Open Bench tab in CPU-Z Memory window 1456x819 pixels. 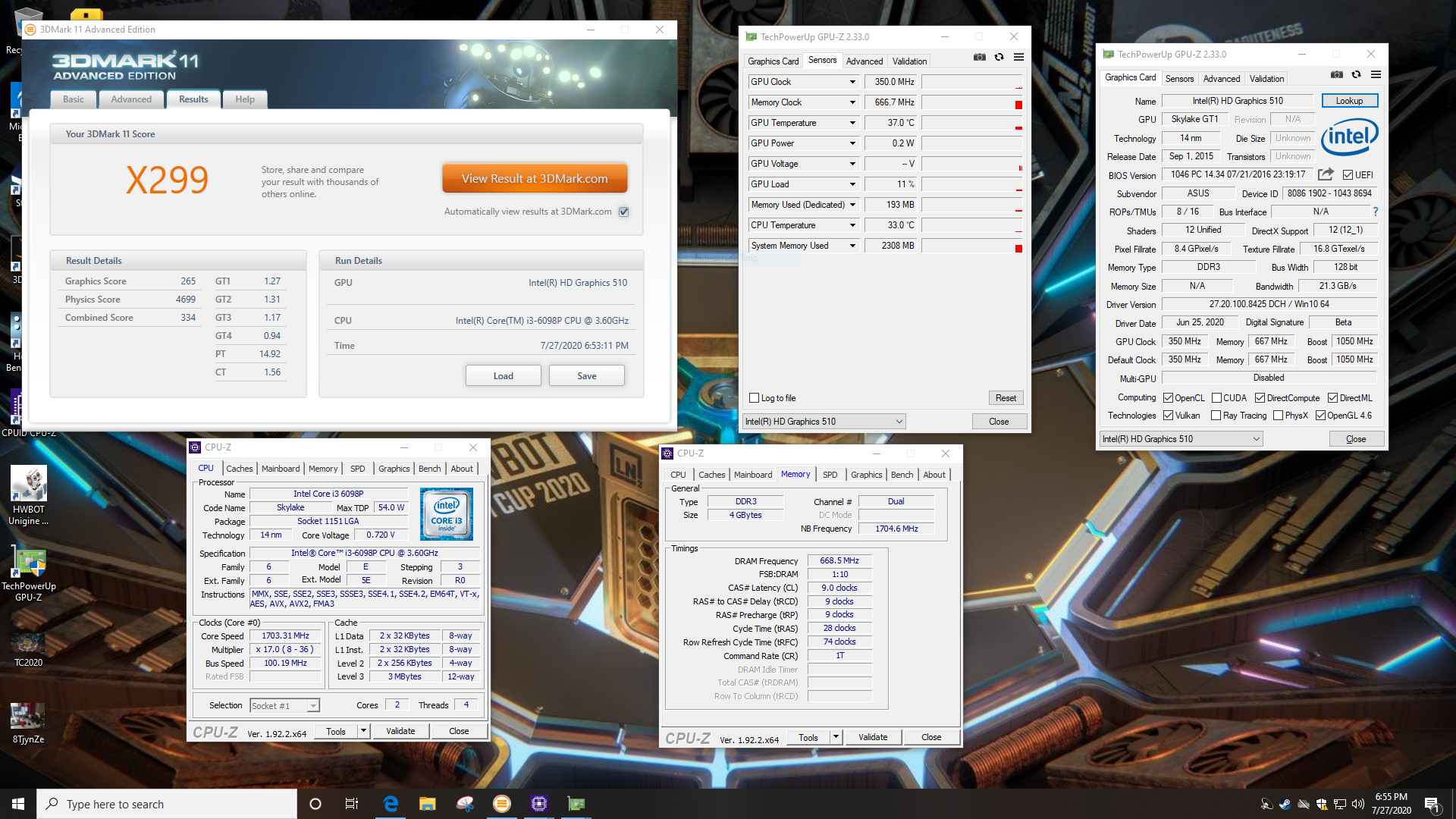click(902, 475)
